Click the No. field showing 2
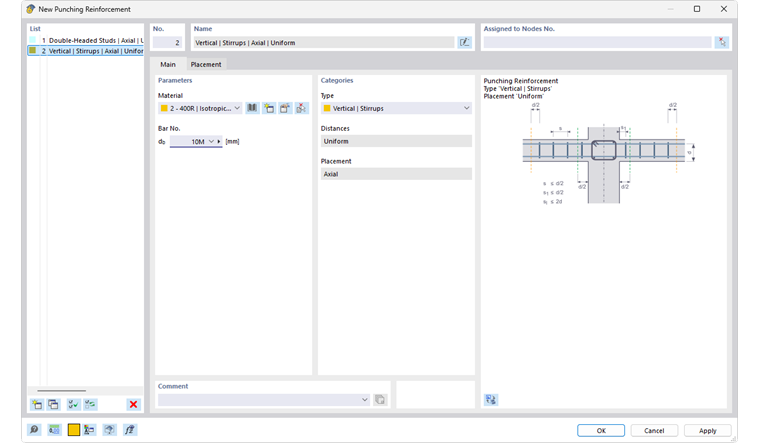This screenshot has width=760, height=443. (x=167, y=43)
